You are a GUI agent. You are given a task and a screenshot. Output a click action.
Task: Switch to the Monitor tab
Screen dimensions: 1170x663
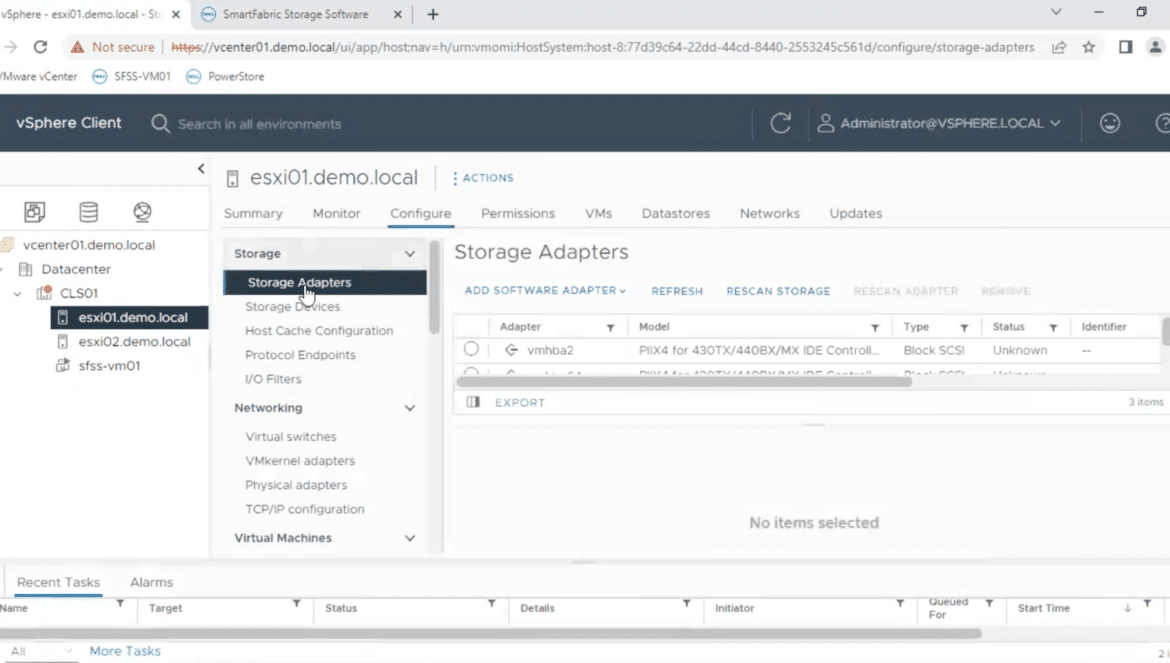[337, 213]
